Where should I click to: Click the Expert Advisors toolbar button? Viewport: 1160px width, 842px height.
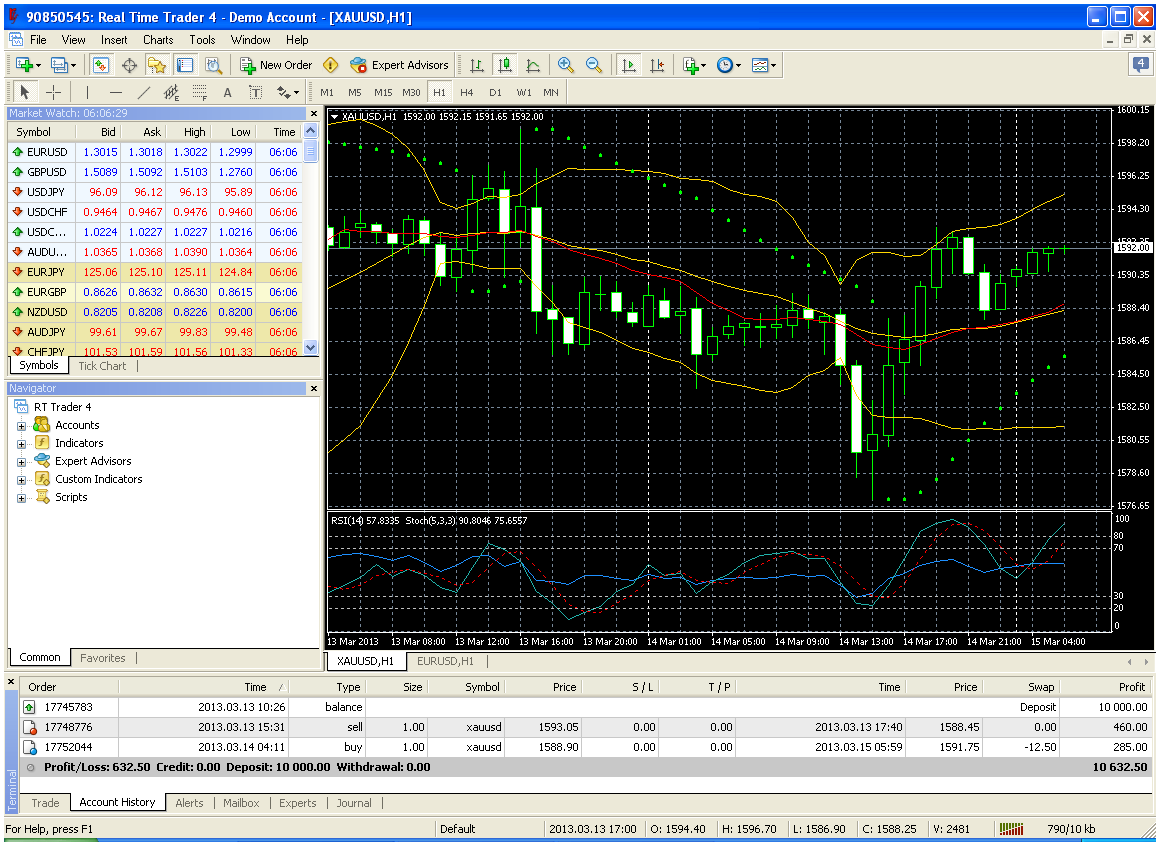point(399,65)
